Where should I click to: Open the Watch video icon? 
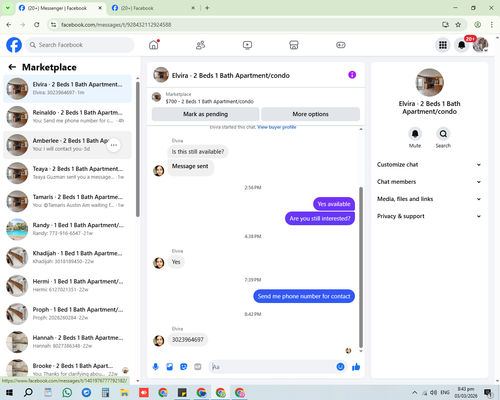247,45
